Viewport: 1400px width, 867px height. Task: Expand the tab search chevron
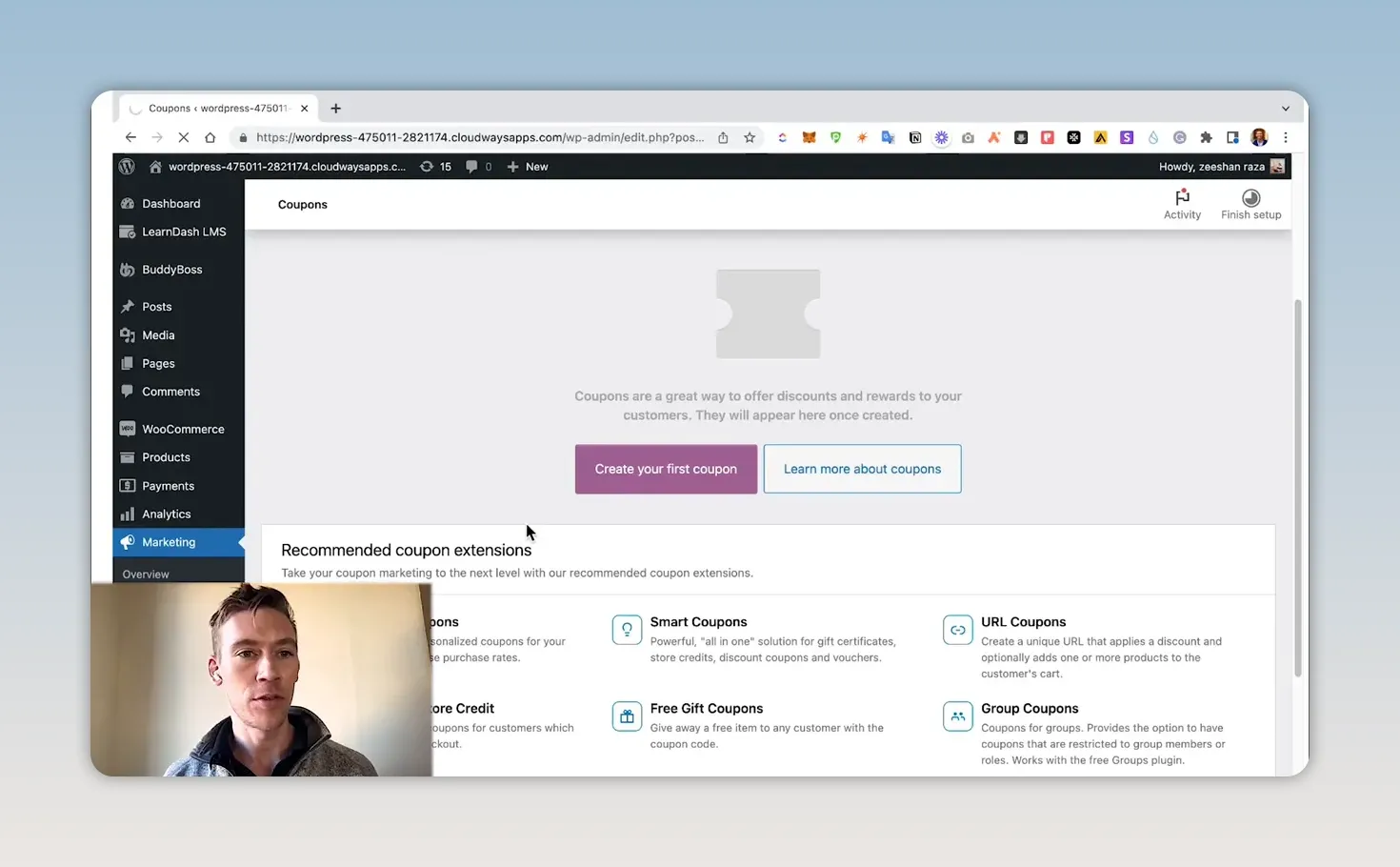[x=1285, y=109]
